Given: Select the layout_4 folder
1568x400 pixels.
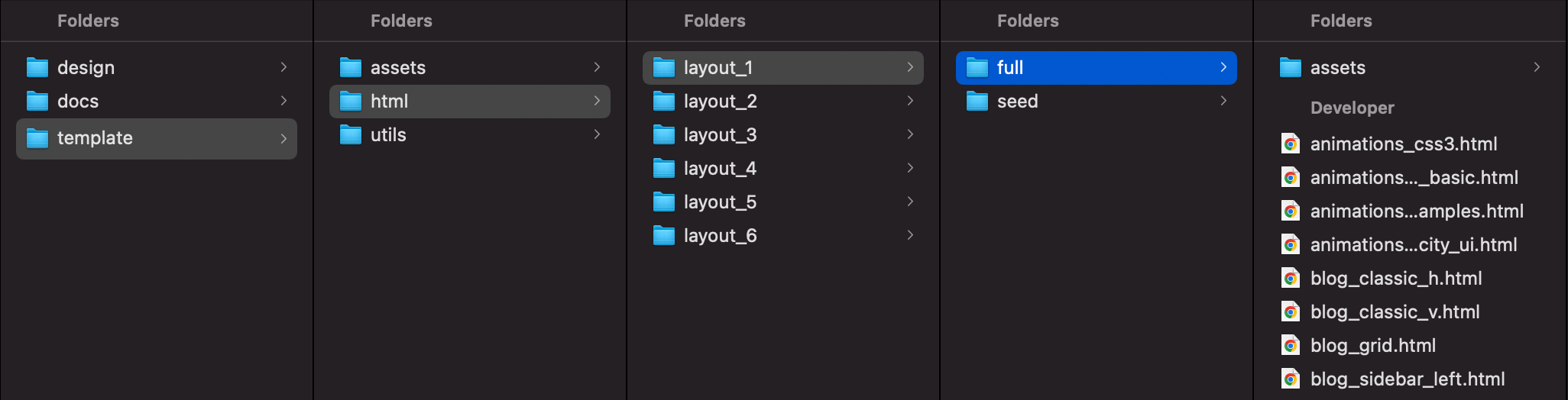Looking at the screenshot, I should pyautogui.click(x=720, y=169).
